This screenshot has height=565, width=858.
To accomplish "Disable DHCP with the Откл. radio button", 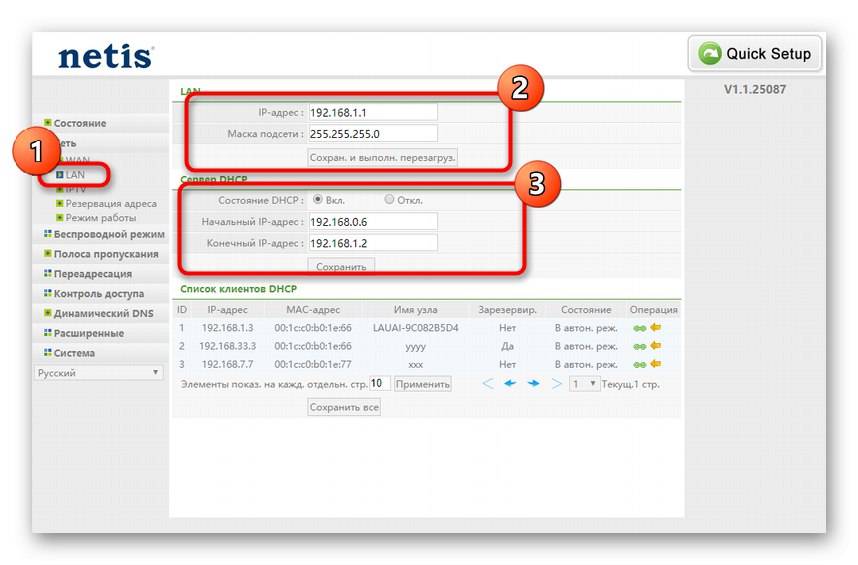I will 389,200.
